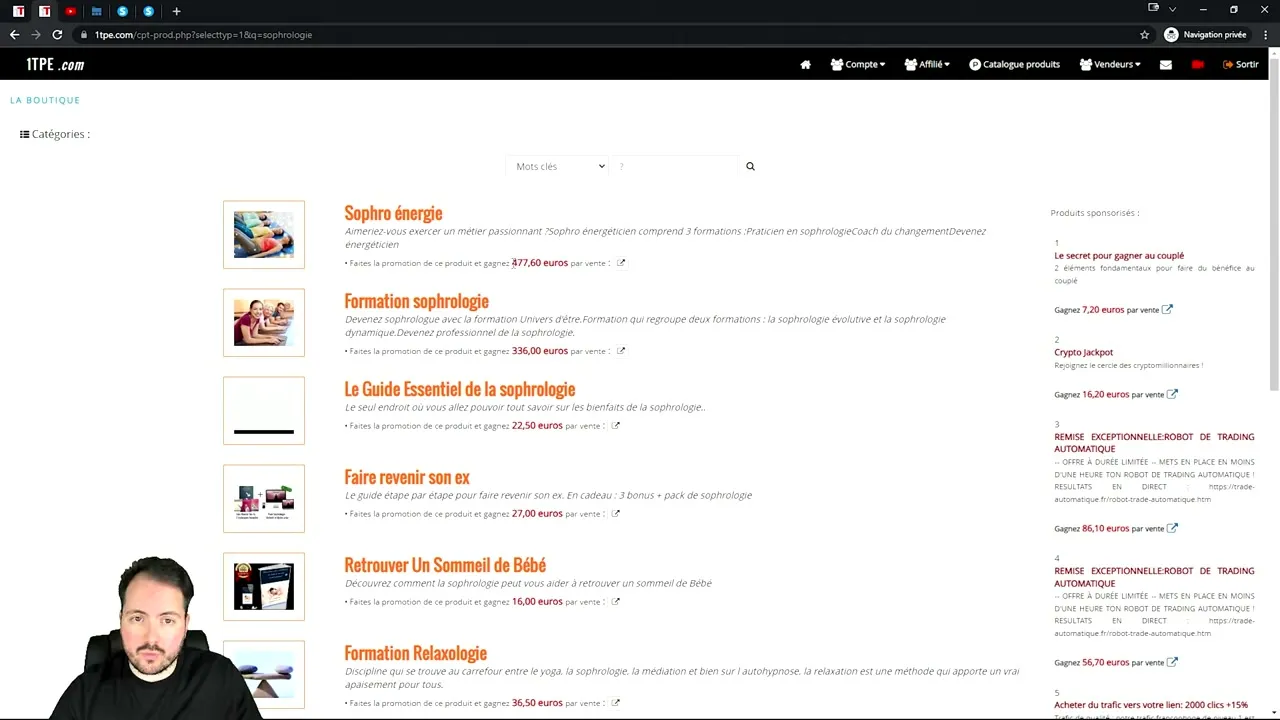The width and height of the screenshot is (1280, 720).
Task: Expand the Vendeurs menu
Action: click(x=1111, y=64)
